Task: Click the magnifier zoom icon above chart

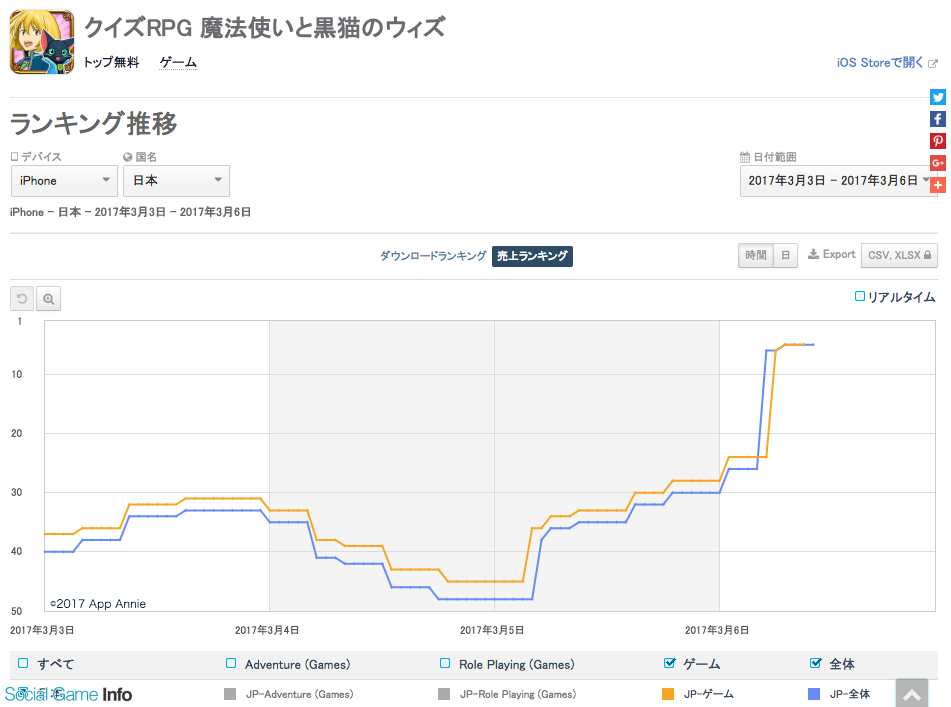Action: (49, 298)
